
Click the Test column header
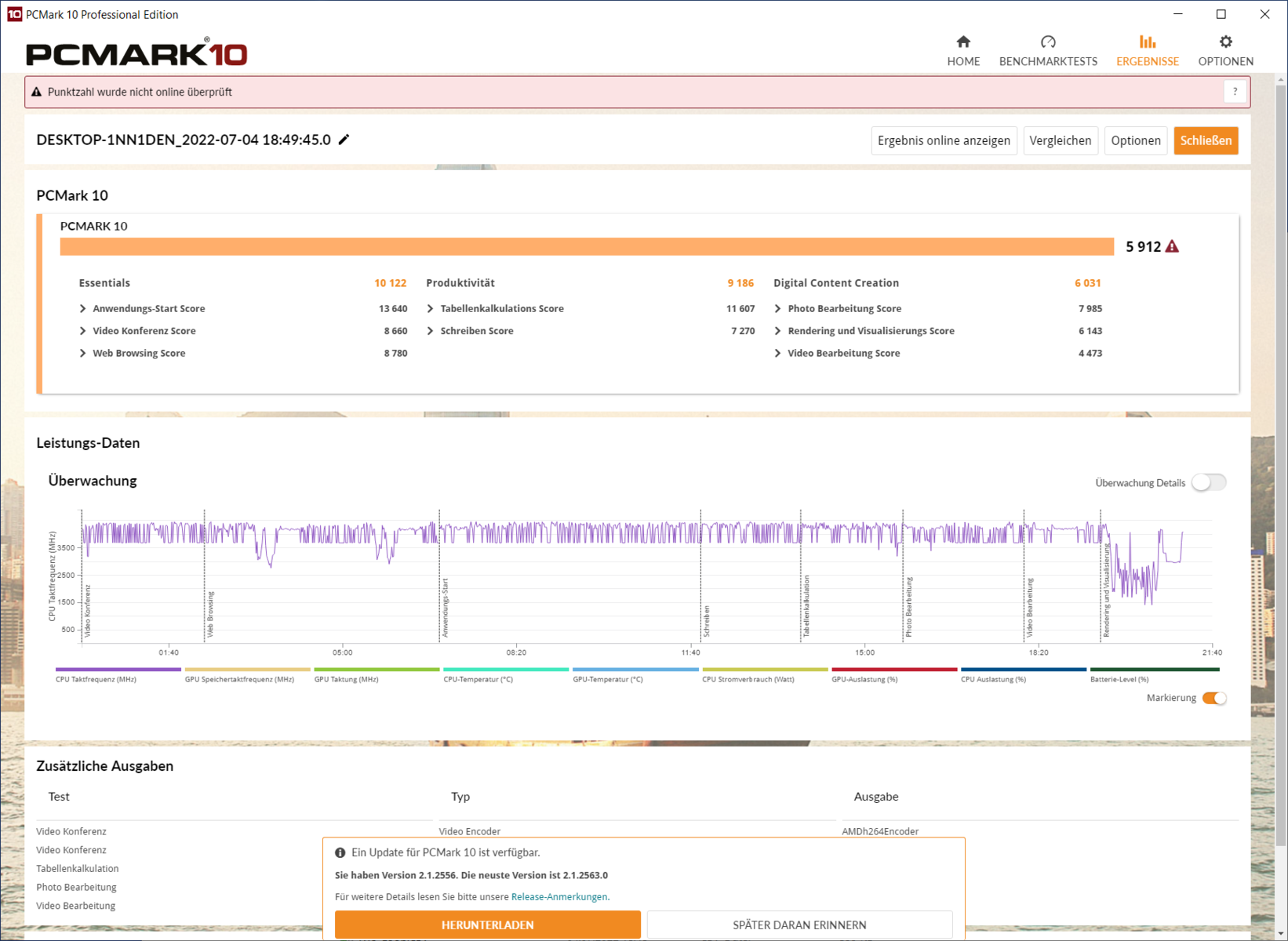coord(59,797)
